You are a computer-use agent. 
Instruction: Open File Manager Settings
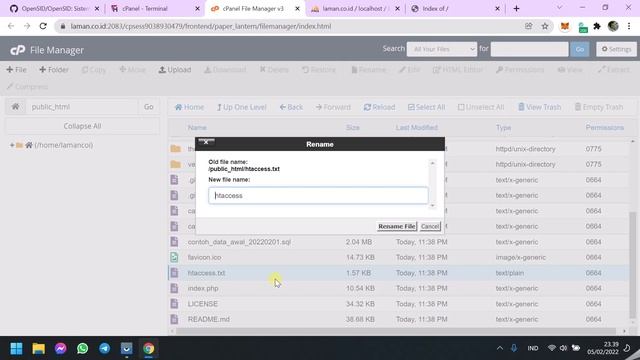616,49
